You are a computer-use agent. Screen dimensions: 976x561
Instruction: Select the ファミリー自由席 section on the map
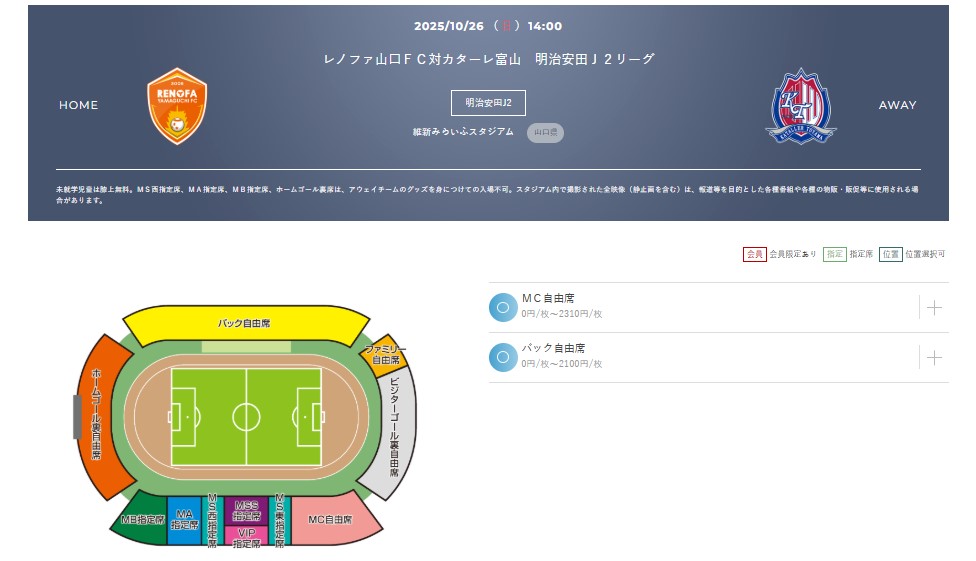coord(385,356)
